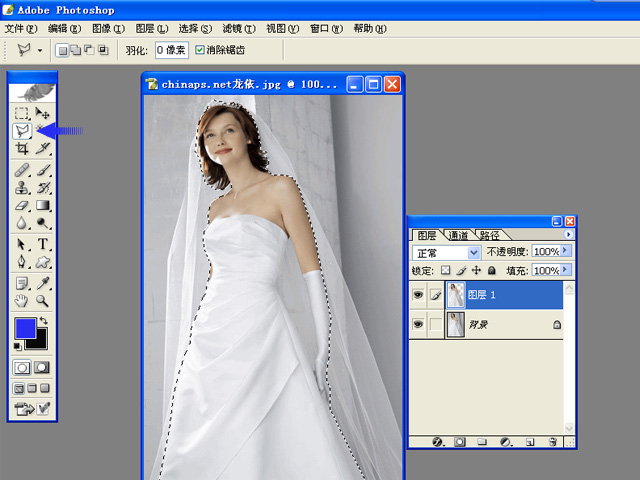Delete layer with trash icon

(553, 442)
